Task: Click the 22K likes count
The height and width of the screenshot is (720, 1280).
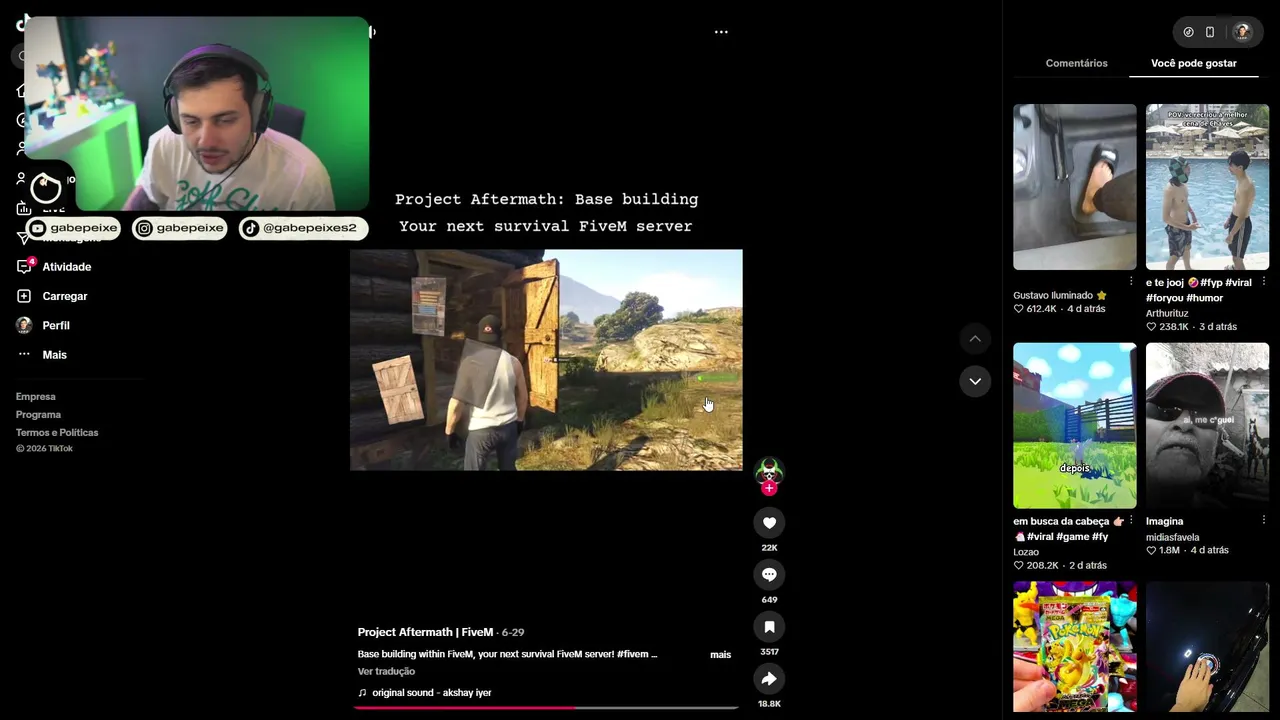Action: click(x=769, y=548)
